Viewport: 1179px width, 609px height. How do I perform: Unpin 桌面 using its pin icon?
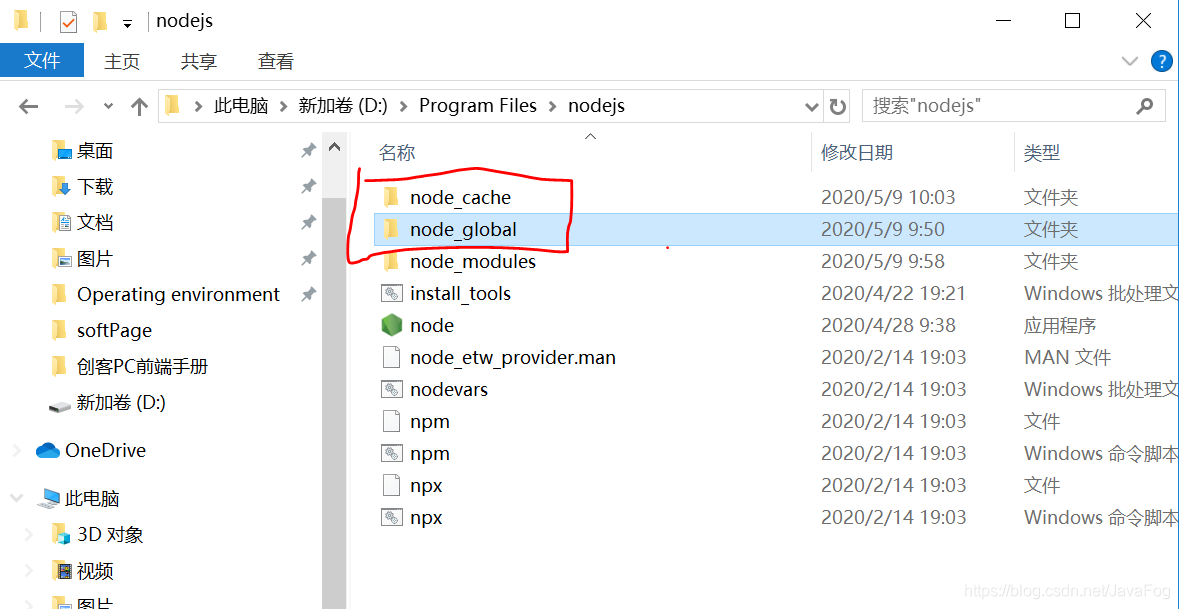[308, 151]
